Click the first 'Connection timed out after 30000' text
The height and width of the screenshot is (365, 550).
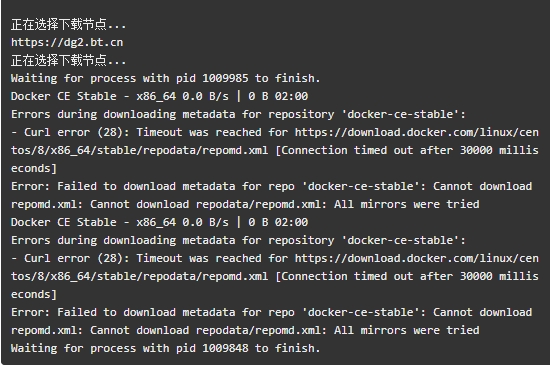387,150
